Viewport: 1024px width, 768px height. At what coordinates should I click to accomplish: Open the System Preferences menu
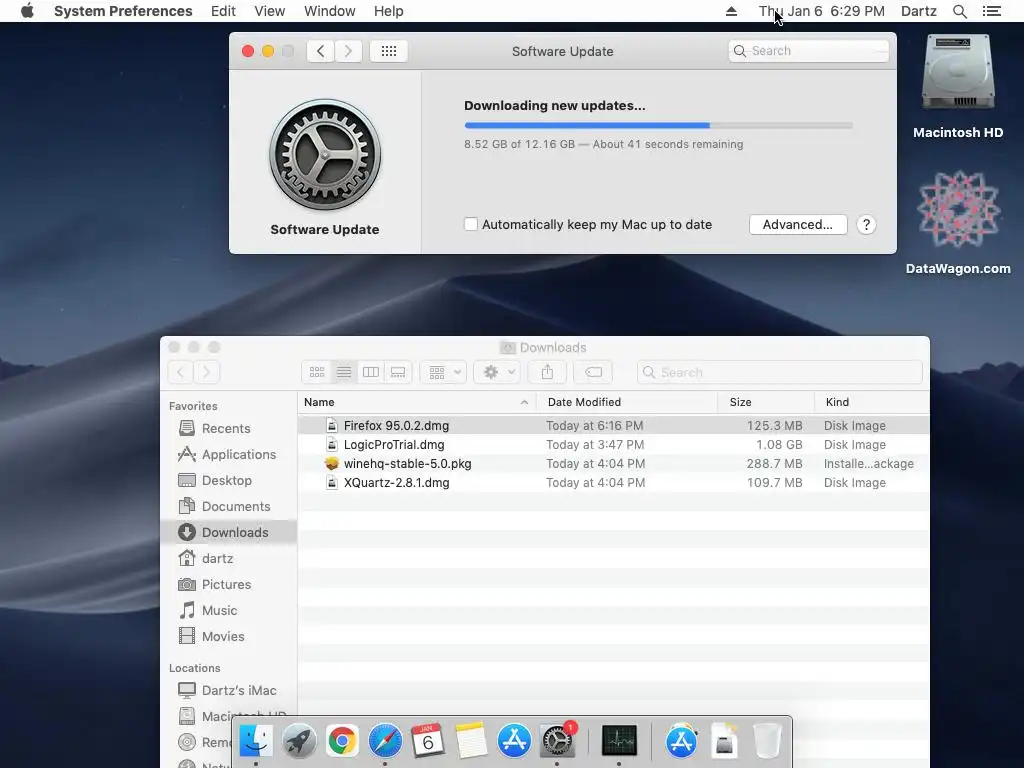(x=123, y=11)
